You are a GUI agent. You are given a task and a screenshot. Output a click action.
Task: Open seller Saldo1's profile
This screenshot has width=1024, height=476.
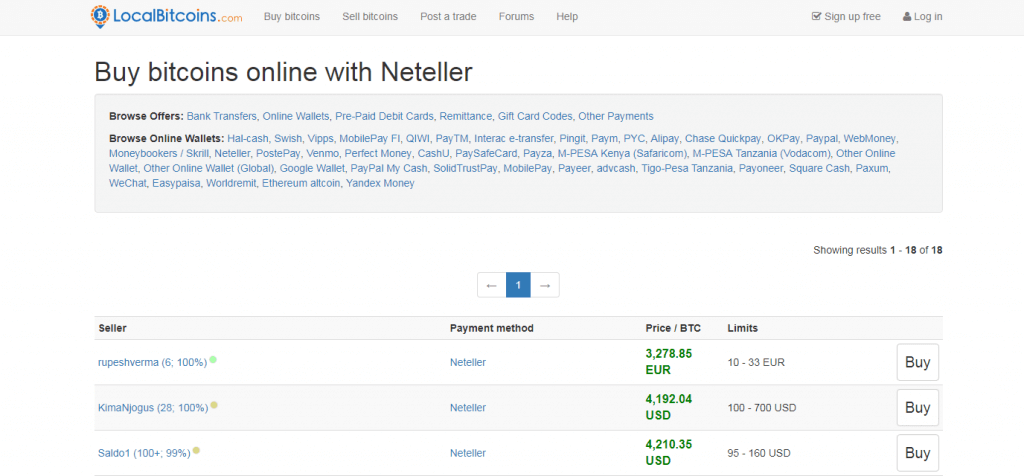144,452
